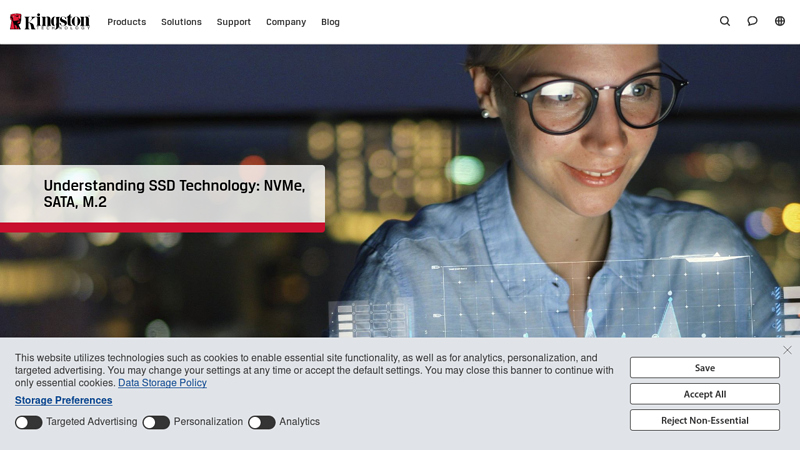Click the Save button
This screenshot has width=800, height=450.
(x=705, y=368)
